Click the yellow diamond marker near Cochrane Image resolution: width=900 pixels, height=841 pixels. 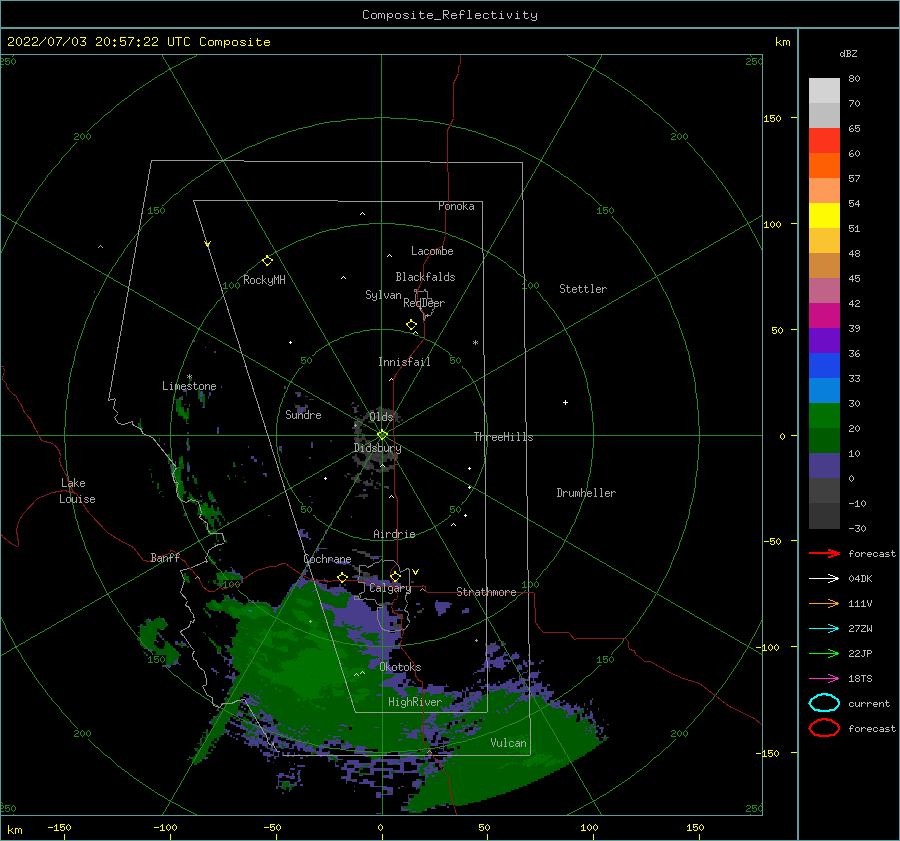point(343,577)
